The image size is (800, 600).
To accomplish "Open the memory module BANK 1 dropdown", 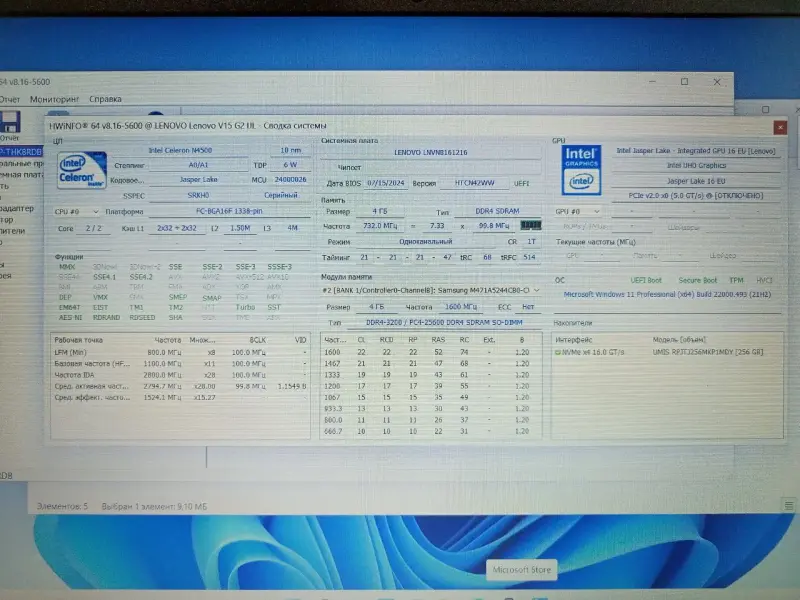I will pos(432,290).
